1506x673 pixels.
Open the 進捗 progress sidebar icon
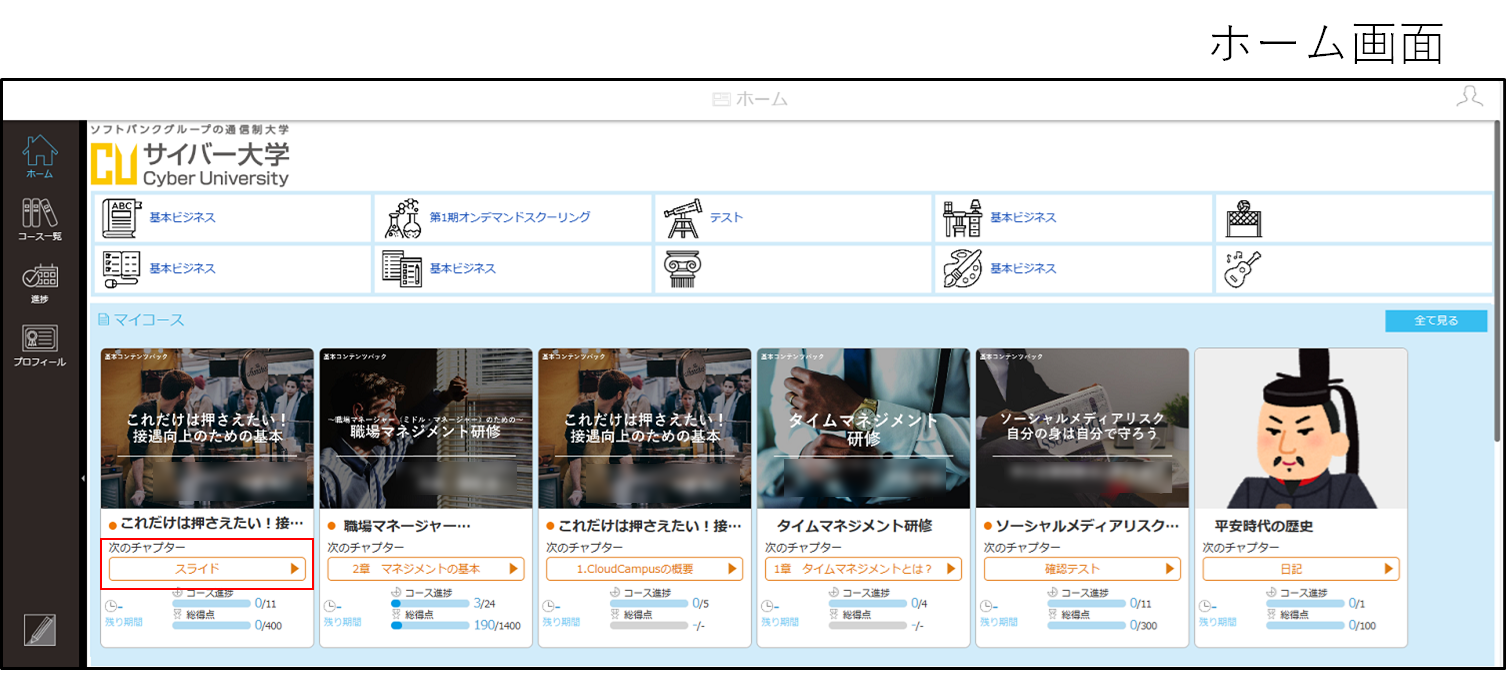[x=40, y=283]
